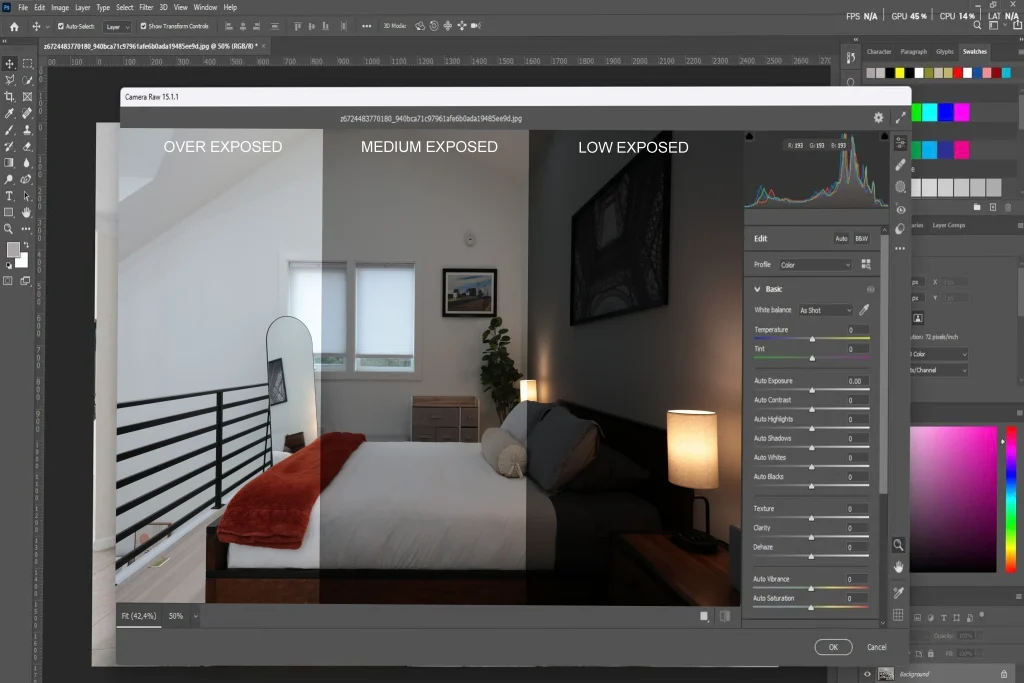
Task: Select the Healing tool in Camera Raw
Action: [899, 164]
